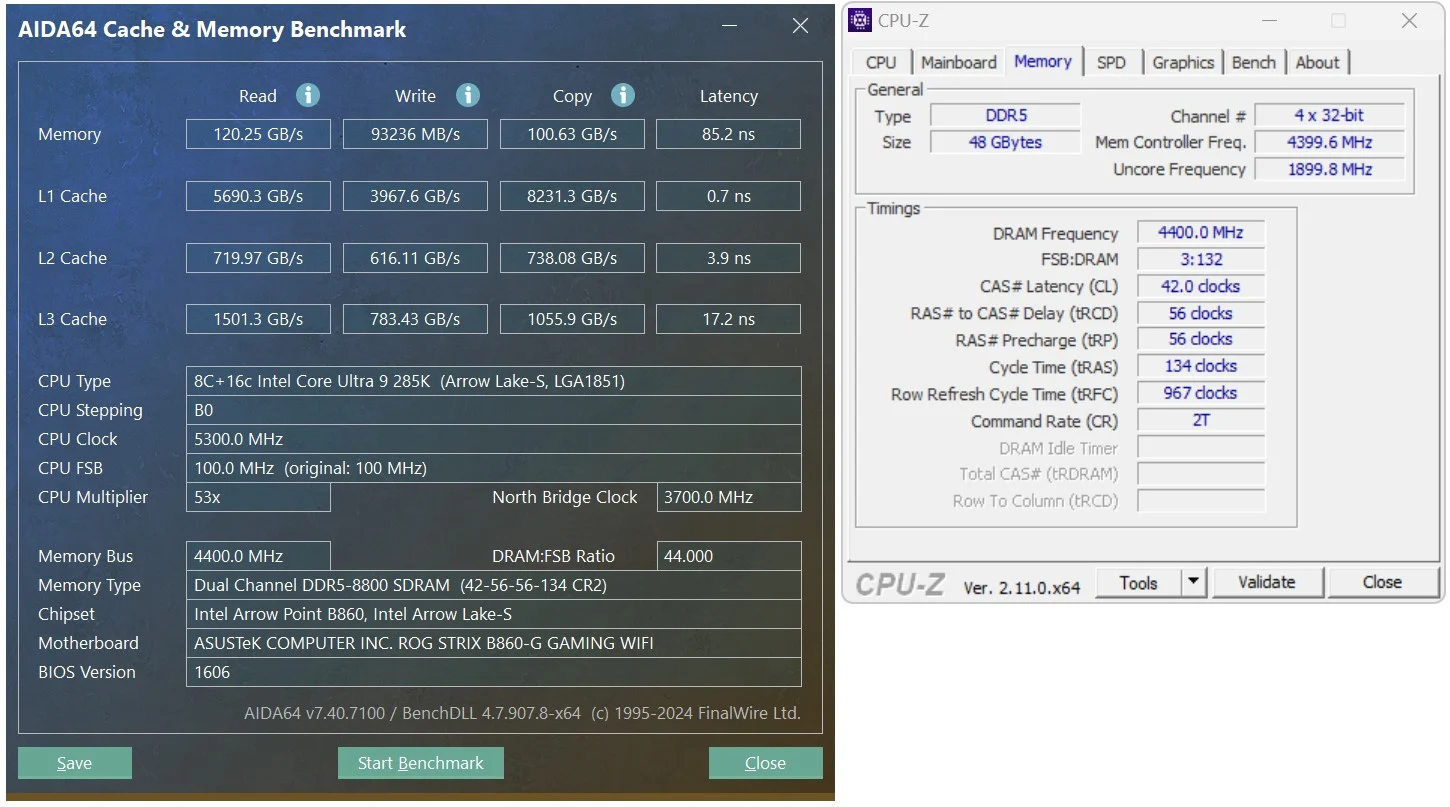
Task: Click the BIOS Version value 1606
Action: [x=494, y=672]
